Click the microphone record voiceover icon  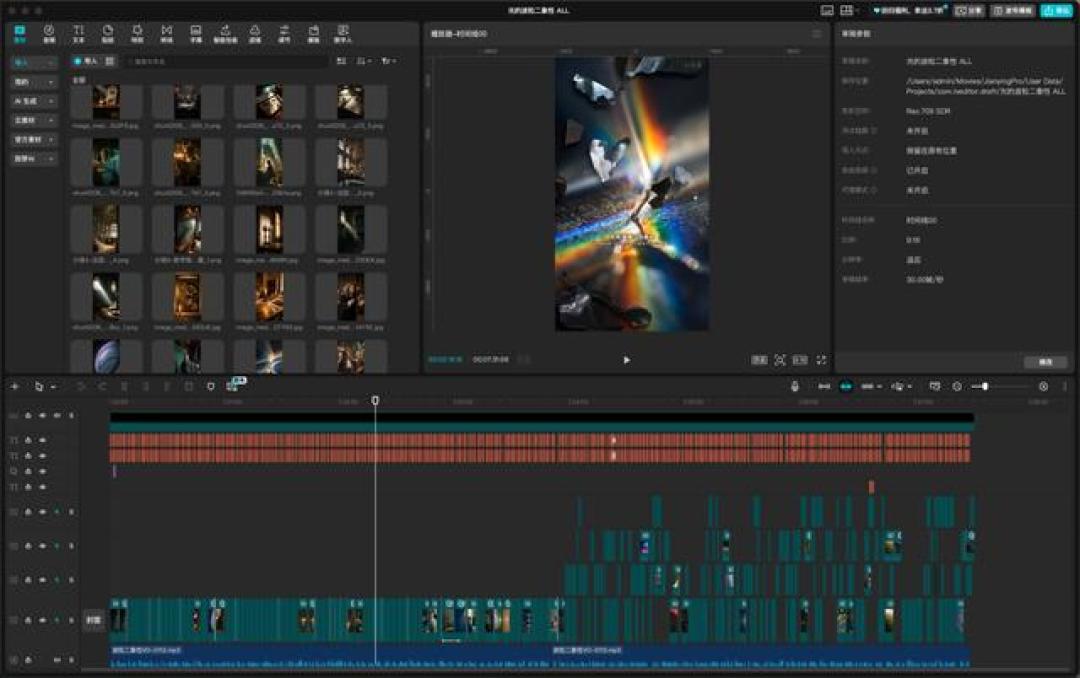pyautogui.click(x=794, y=387)
